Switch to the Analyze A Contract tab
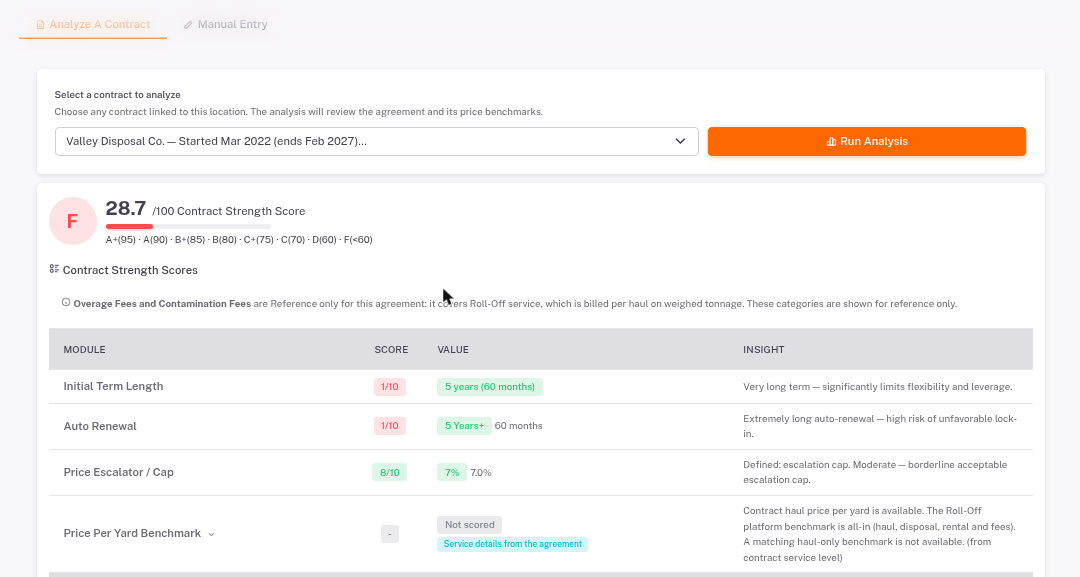This screenshot has height=577, width=1080. click(93, 25)
